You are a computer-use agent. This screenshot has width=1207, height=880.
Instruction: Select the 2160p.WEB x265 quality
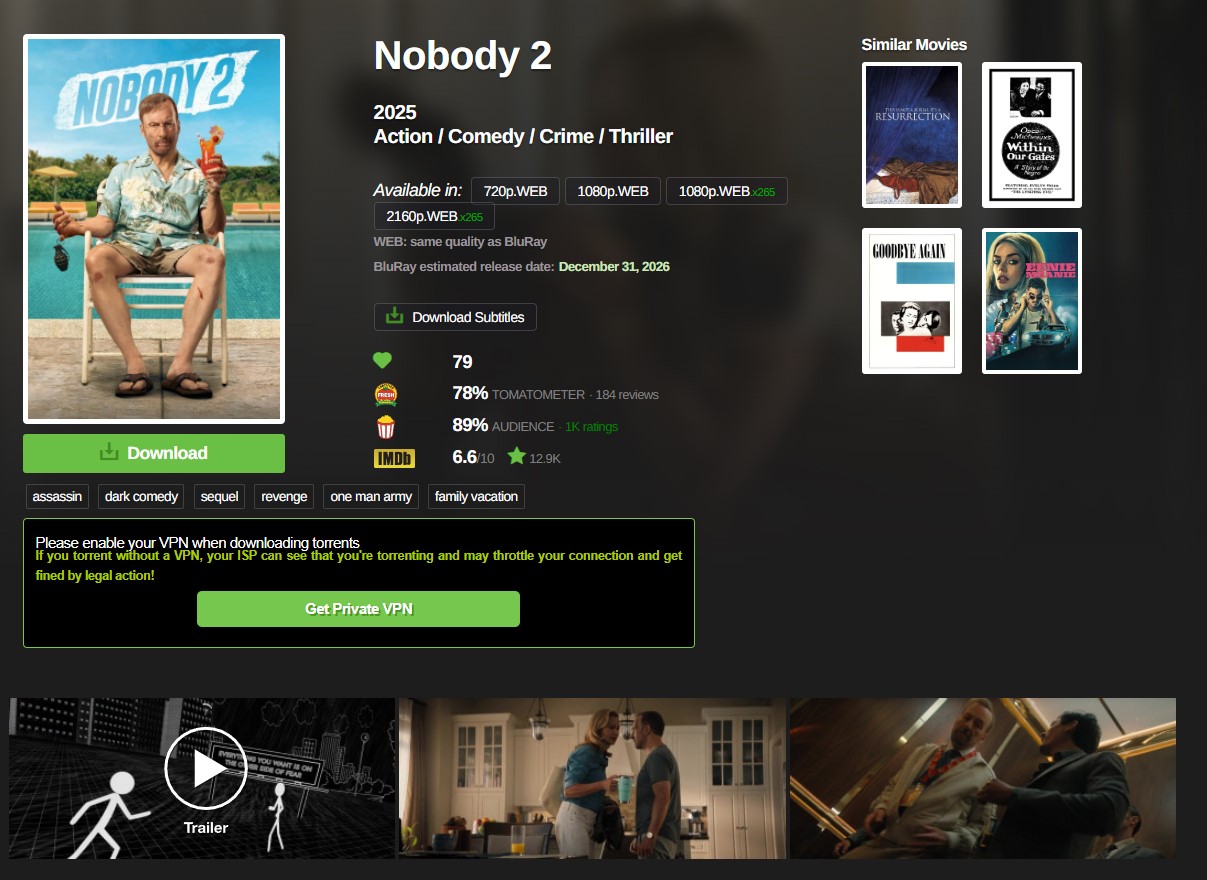click(434, 216)
